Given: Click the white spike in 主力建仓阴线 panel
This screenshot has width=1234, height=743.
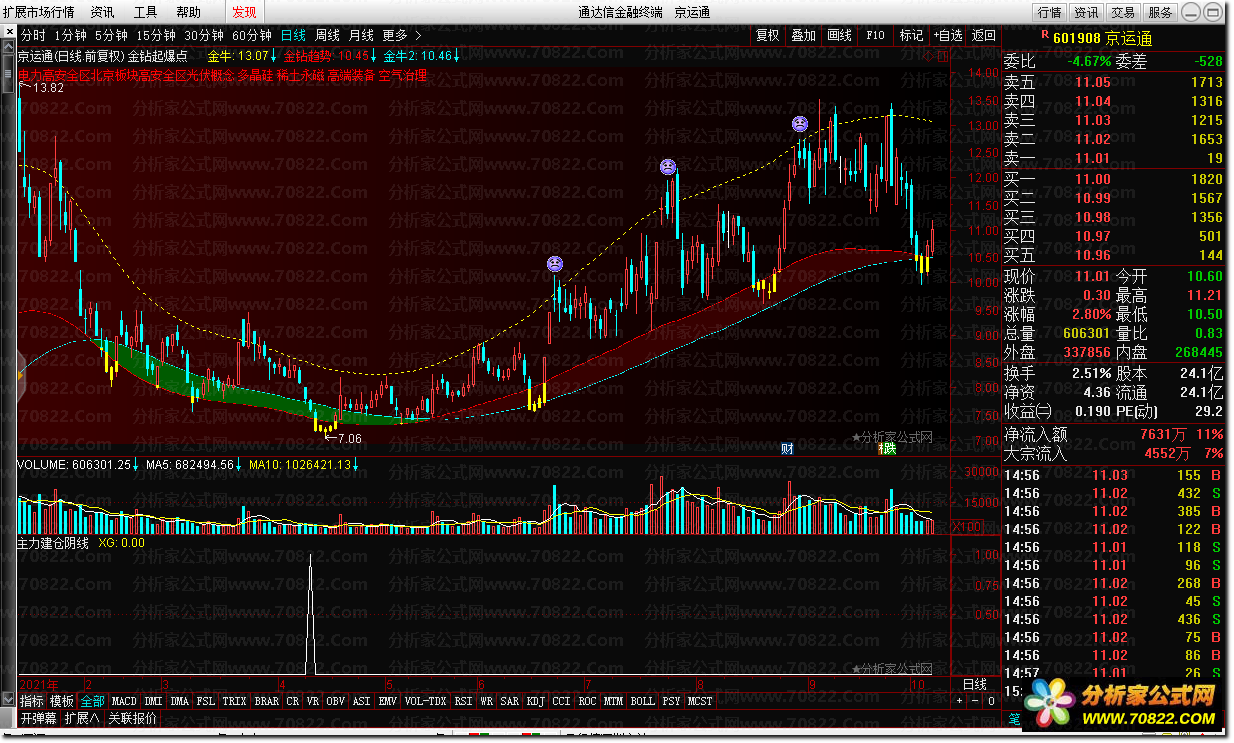Looking at the screenshot, I should pyautogui.click(x=310, y=615).
